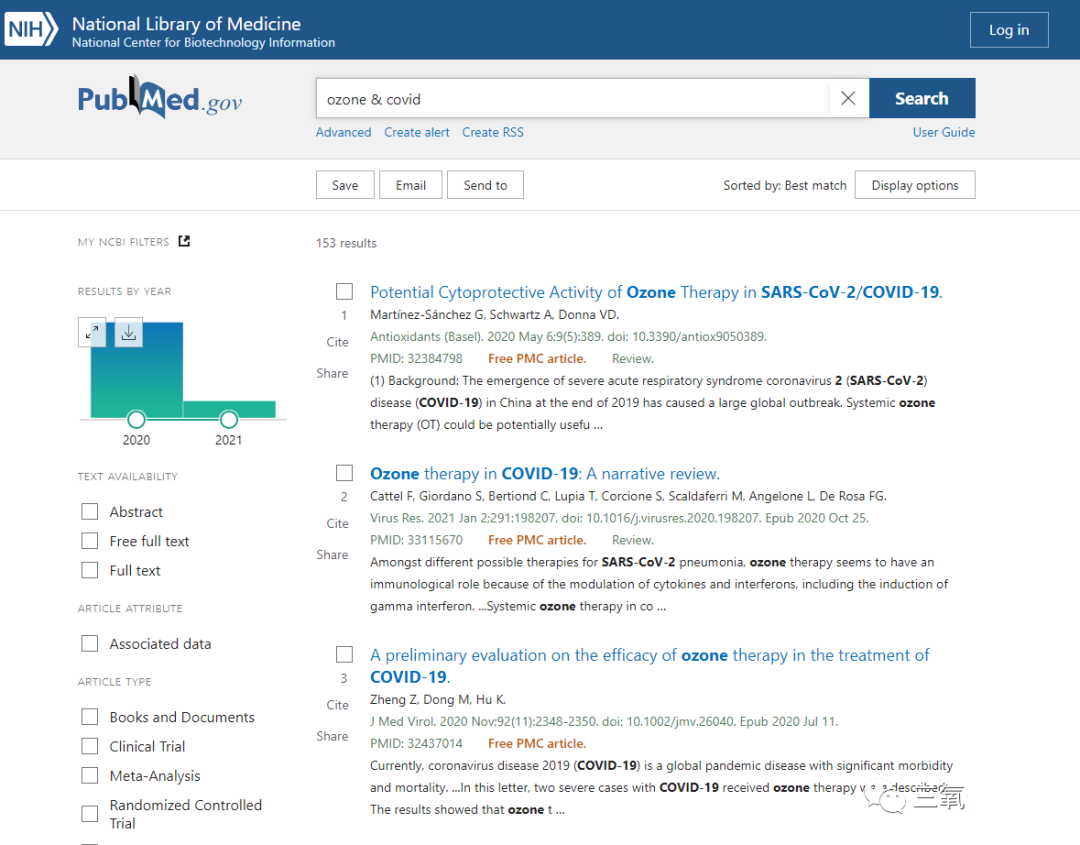Select result 1 checkbox for Martínez-Sánchez article
This screenshot has width=1080, height=845.
[344, 291]
